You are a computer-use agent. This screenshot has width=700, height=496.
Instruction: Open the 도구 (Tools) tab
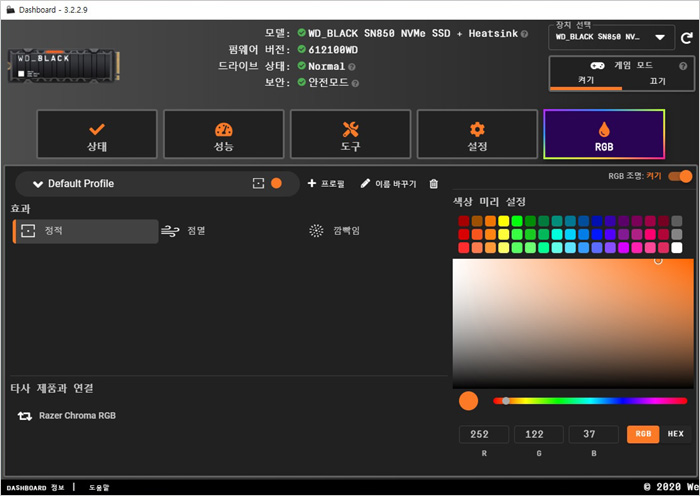point(350,134)
